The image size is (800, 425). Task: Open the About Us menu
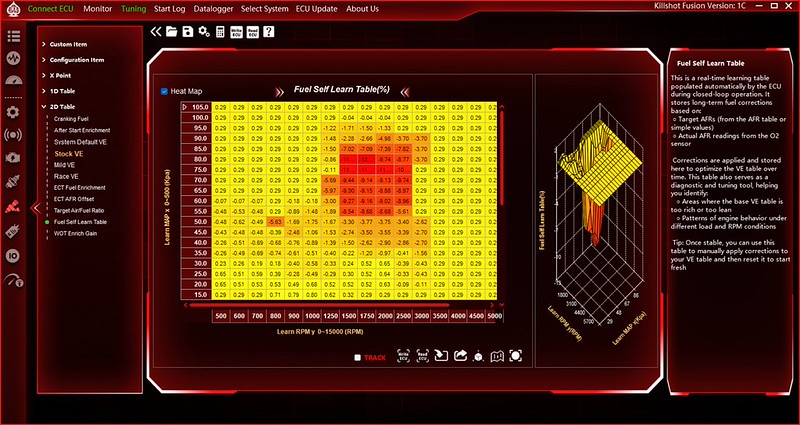[362, 9]
